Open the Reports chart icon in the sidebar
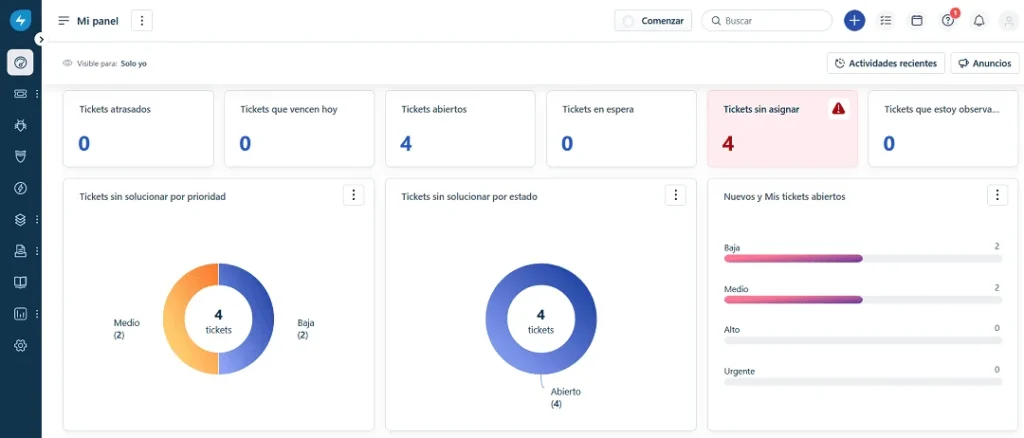Viewport: 1024px width, 438px height. tap(20, 313)
